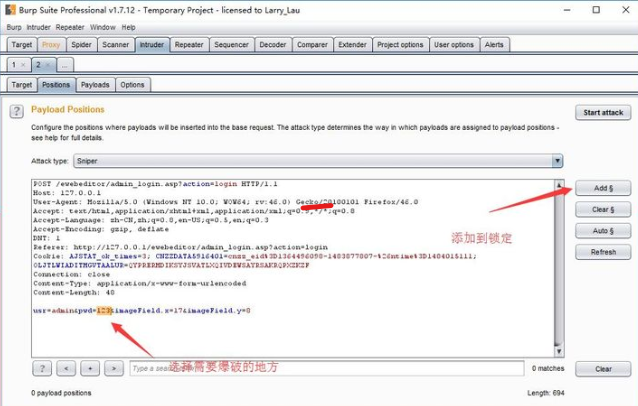Switch to the Decoder tab
The height and width of the screenshot is (406, 638).
[273, 45]
